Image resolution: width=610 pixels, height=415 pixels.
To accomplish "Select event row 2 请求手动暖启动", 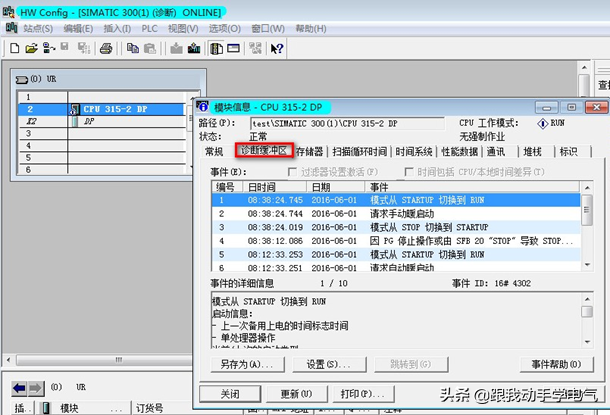I will click(x=396, y=214).
